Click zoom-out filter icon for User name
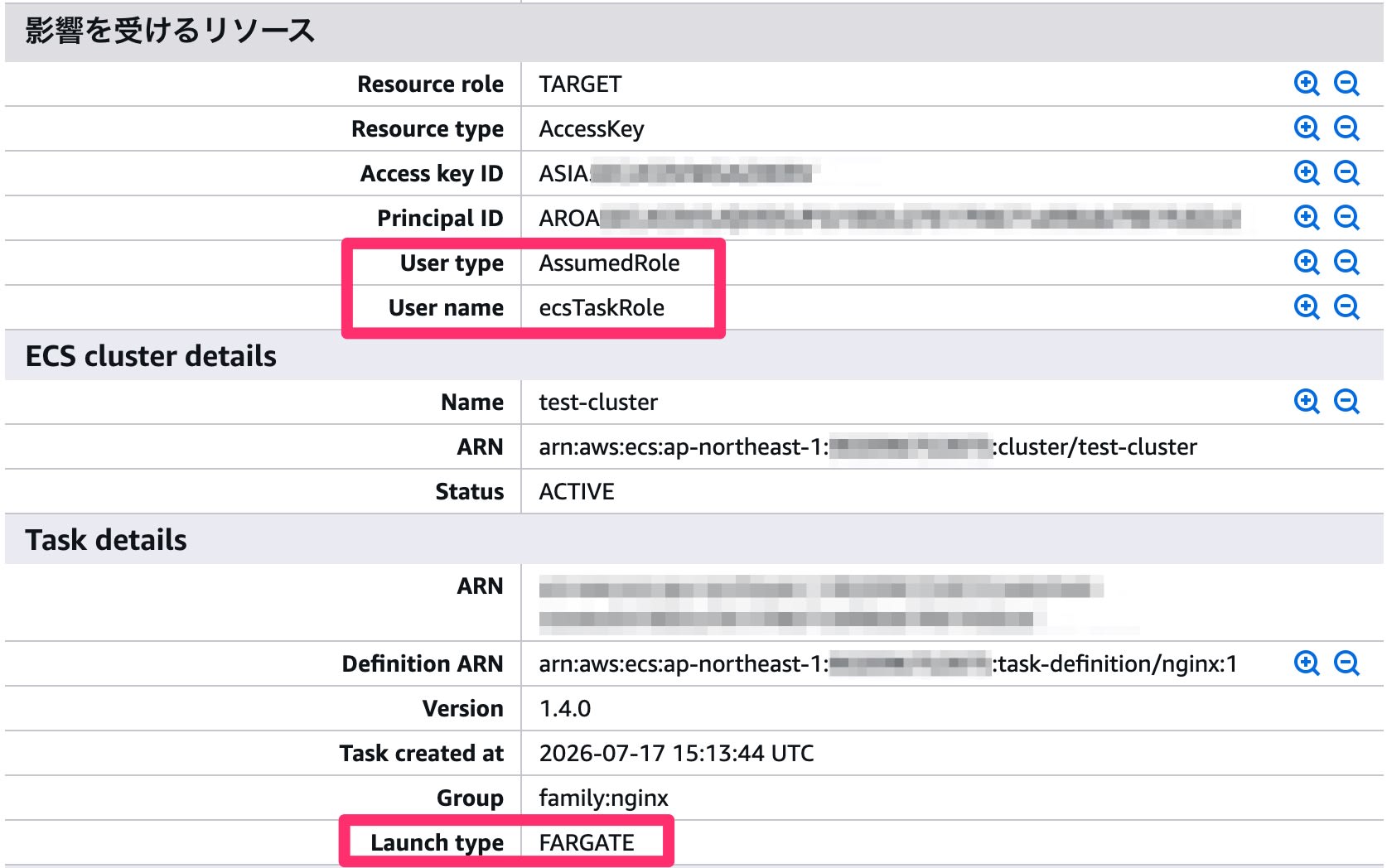Viewport: 1387px width, 868px height. point(1346,307)
